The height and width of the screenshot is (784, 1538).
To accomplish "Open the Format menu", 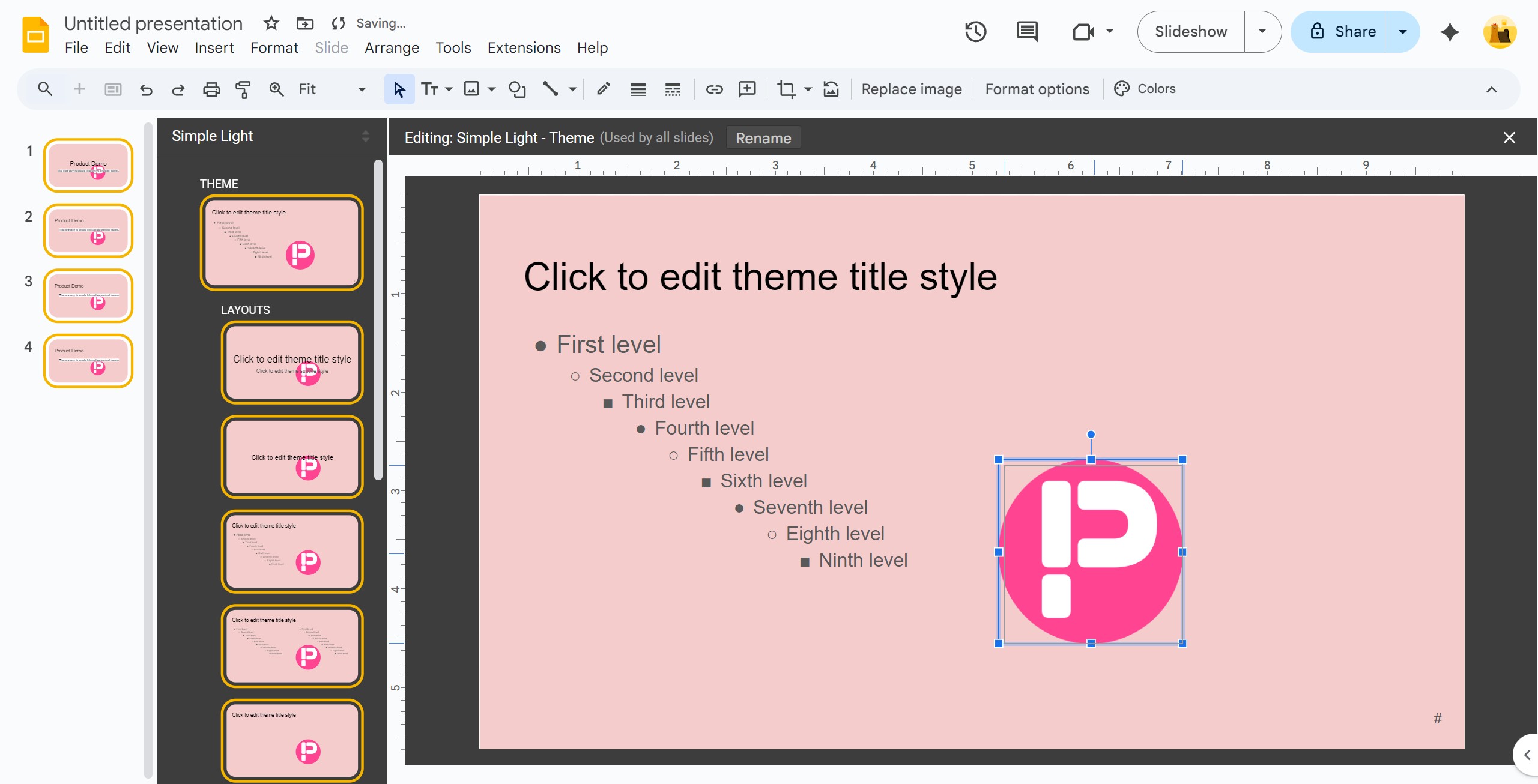I will pyautogui.click(x=274, y=47).
